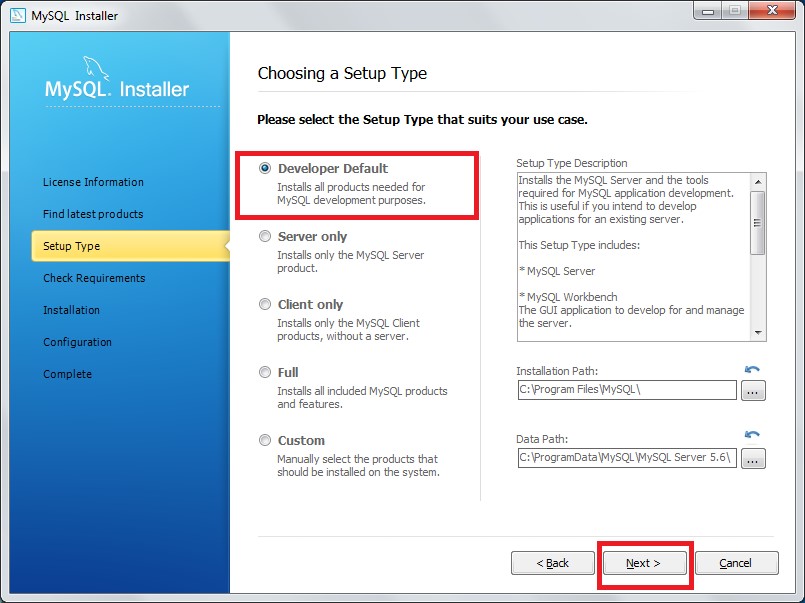
Task: Select the Developer Default radio button
Action: pyautogui.click(x=265, y=168)
